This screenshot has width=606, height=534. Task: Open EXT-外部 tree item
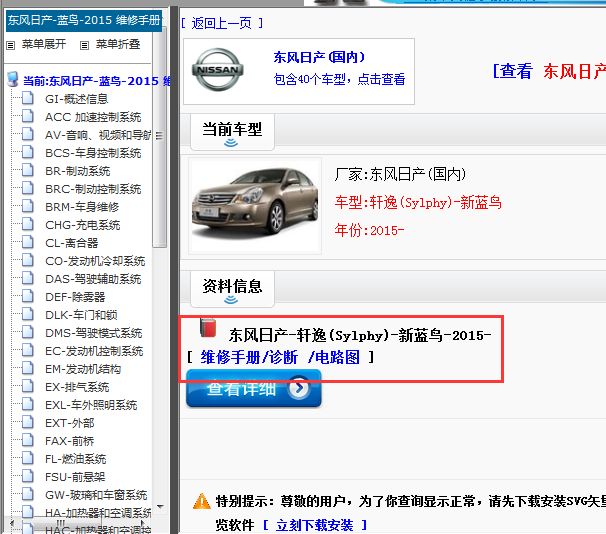70,423
